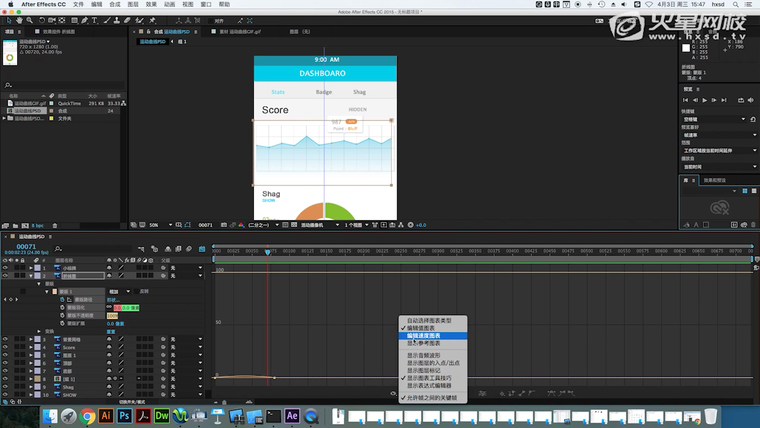Image resolution: width=760 pixels, height=428 pixels.
Task: Choose edit speed graph in context menu
Action: pos(424,335)
